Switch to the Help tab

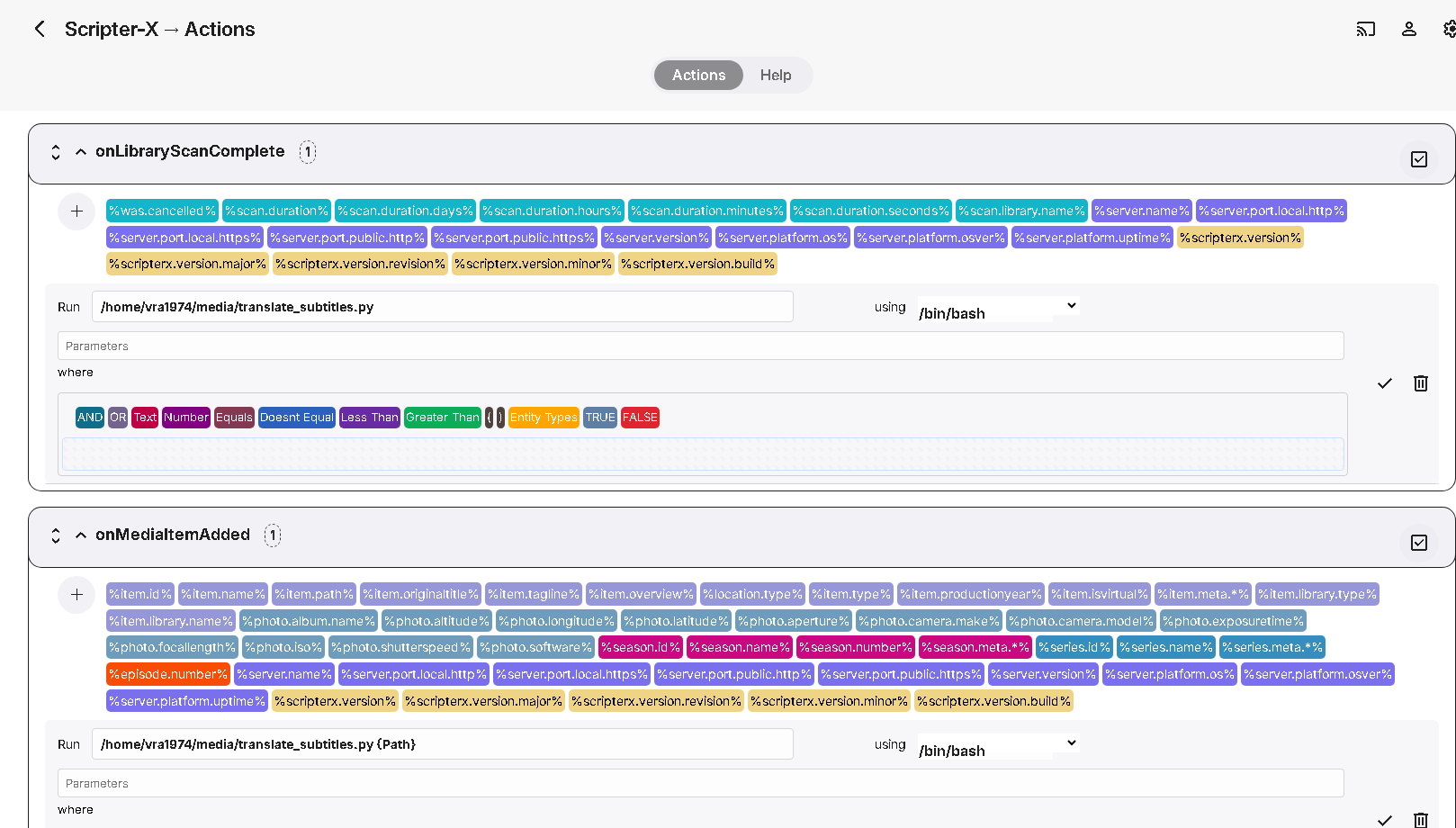pyautogui.click(x=775, y=76)
